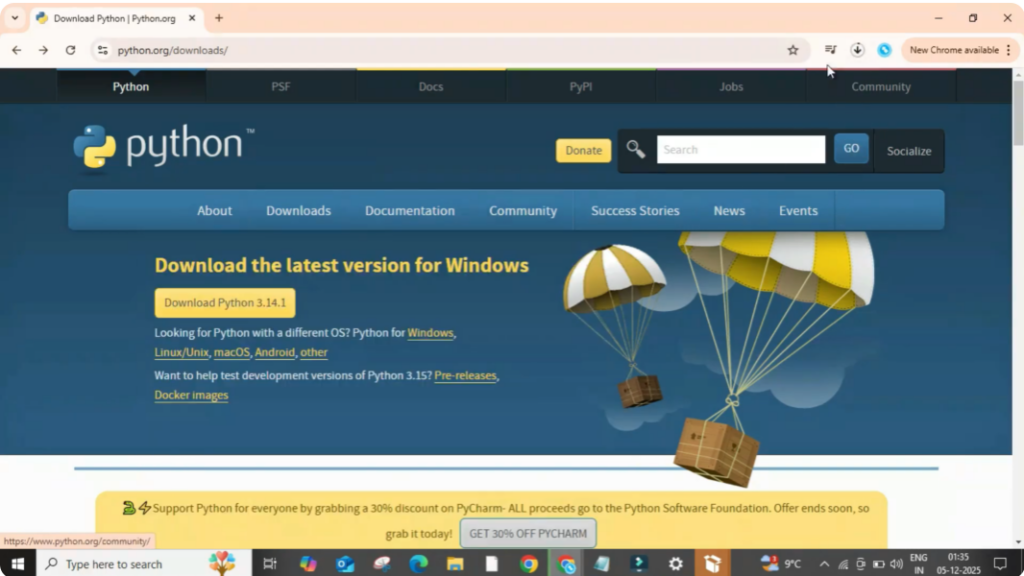Click inside the Search input field
Screen dimensions: 1024x576
[x=740, y=148]
